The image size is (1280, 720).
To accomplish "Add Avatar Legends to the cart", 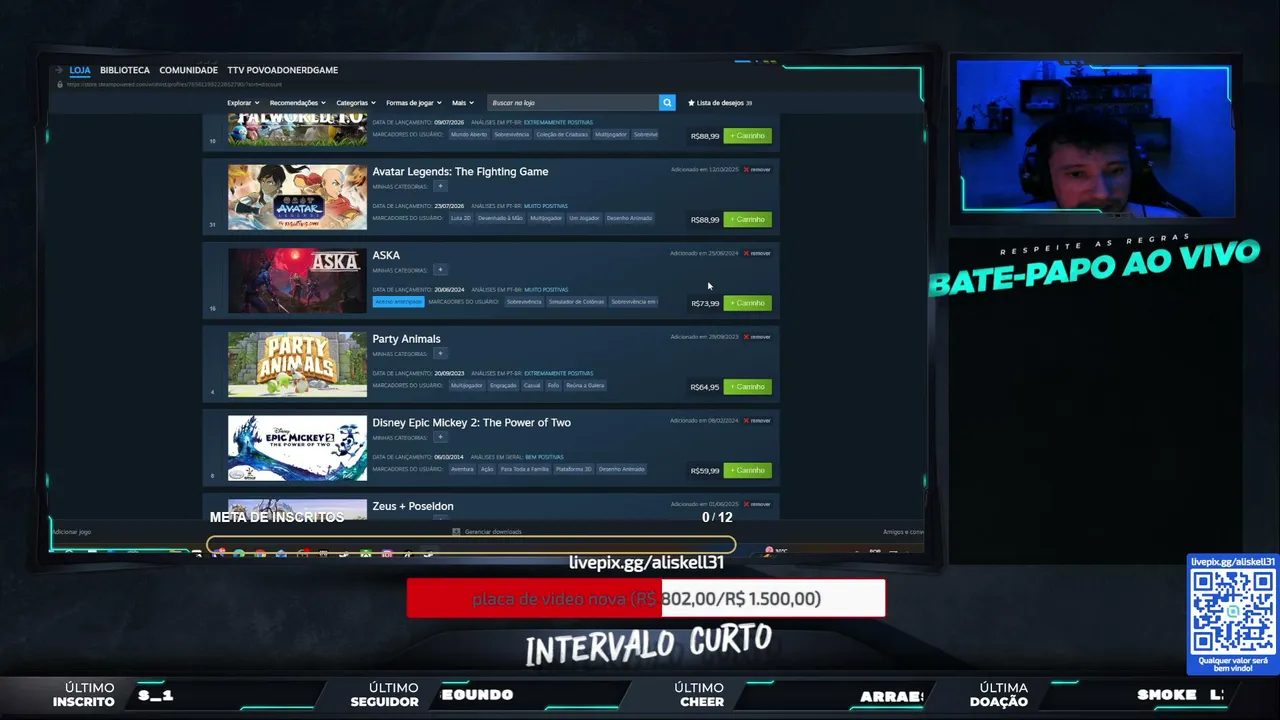I will pyautogui.click(x=748, y=219).
